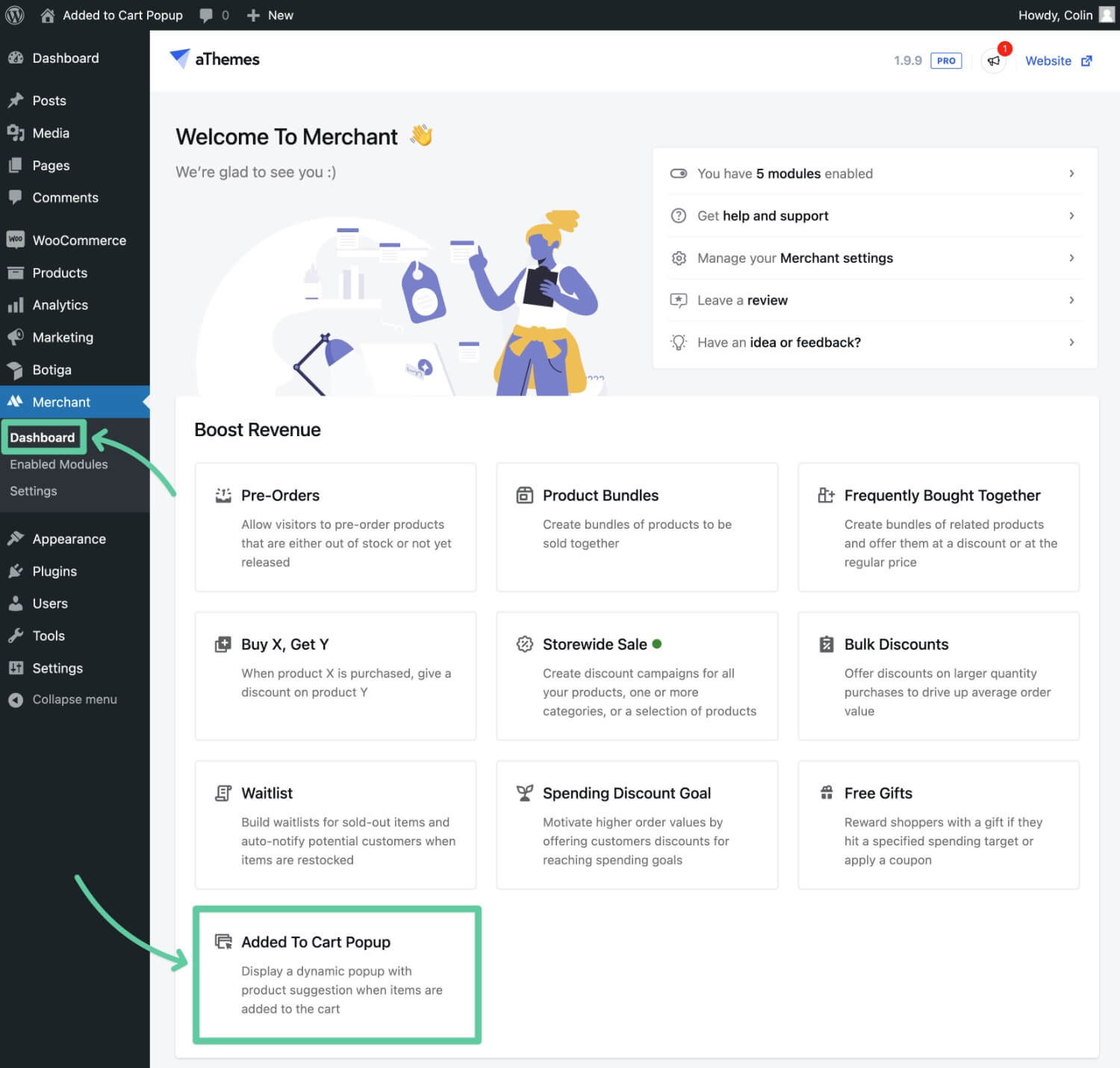Click the Frequently Bought Together module icon
The image size is (1120, 1068).
826,495
